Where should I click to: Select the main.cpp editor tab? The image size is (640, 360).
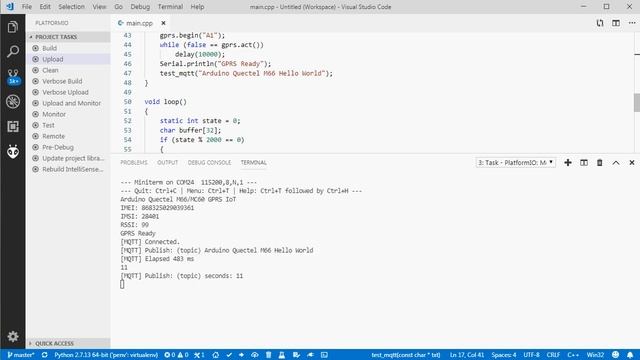click(139, 23)
